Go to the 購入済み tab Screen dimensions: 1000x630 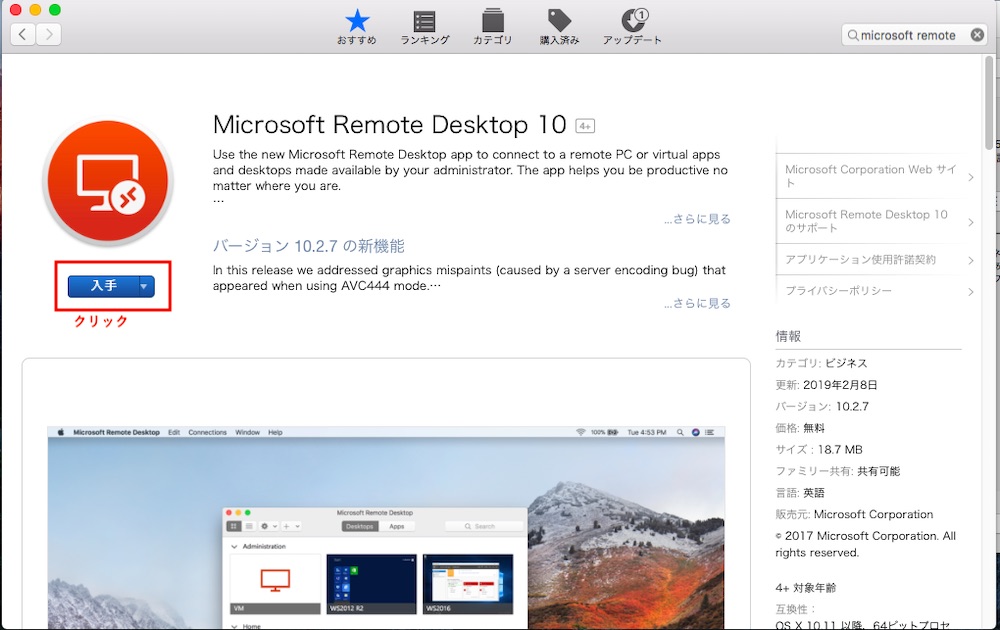pos(559,27)
